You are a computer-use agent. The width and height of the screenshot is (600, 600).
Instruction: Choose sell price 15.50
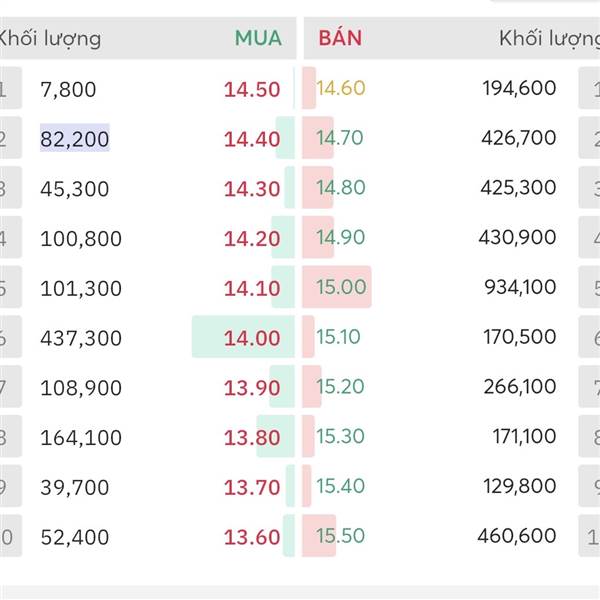(x=341, y=536)
